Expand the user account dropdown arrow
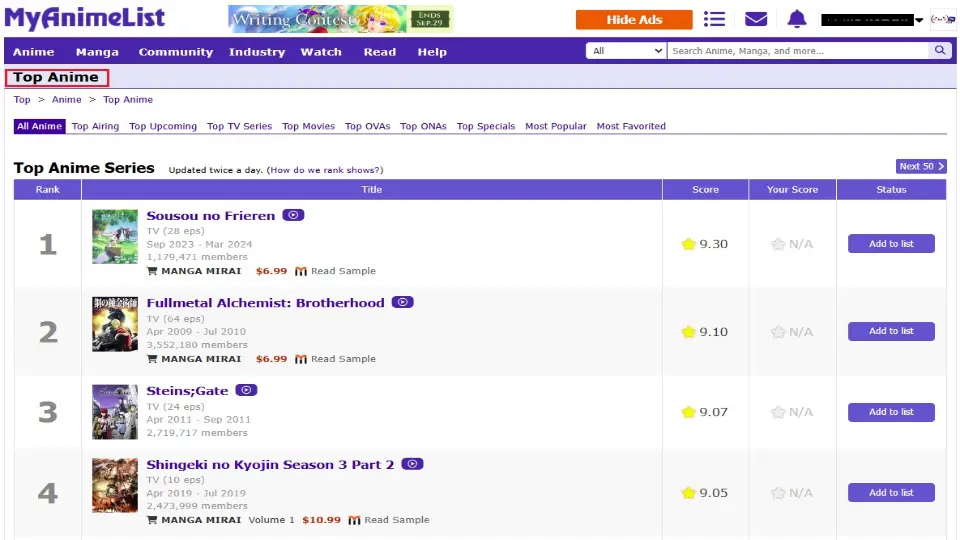The image size is (960, 540). (x=919, y=20)
